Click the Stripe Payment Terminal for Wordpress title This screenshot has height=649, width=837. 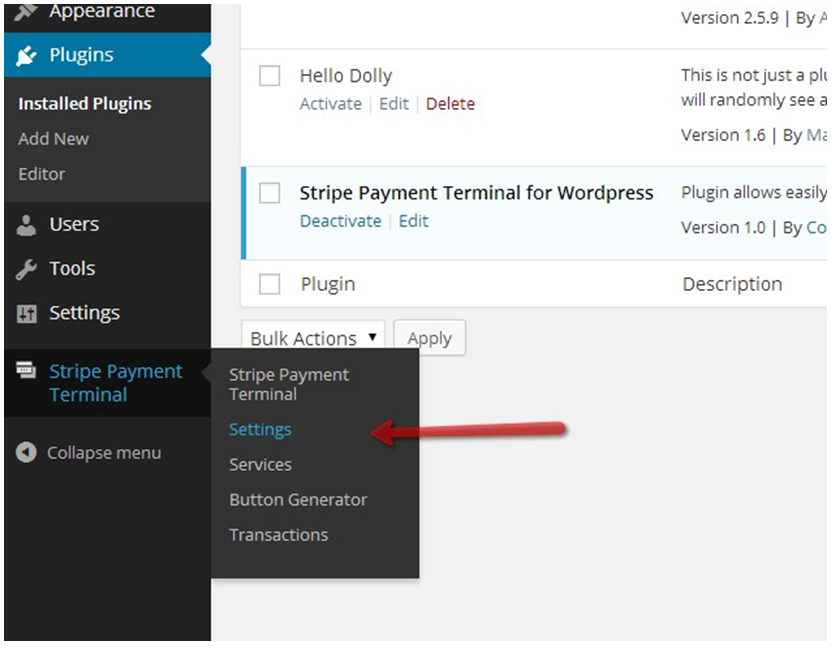(476, 193)
